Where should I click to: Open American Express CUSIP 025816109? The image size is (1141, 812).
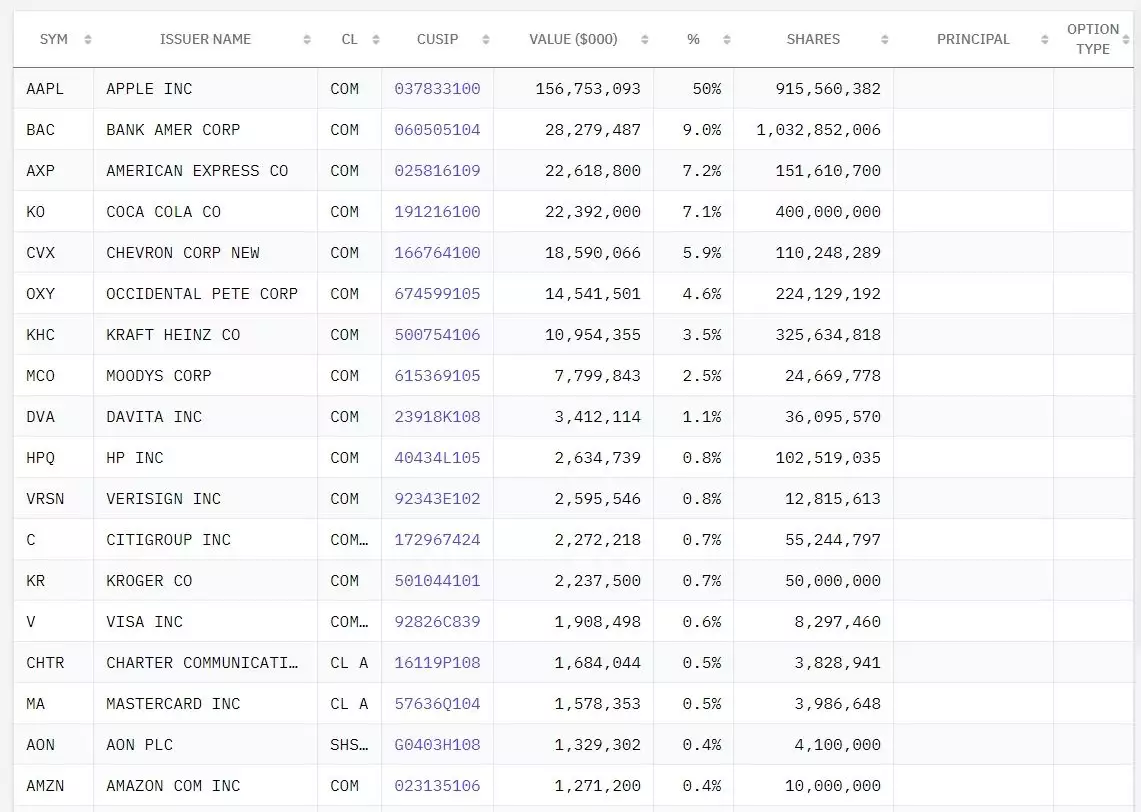[x=437, y=171]
